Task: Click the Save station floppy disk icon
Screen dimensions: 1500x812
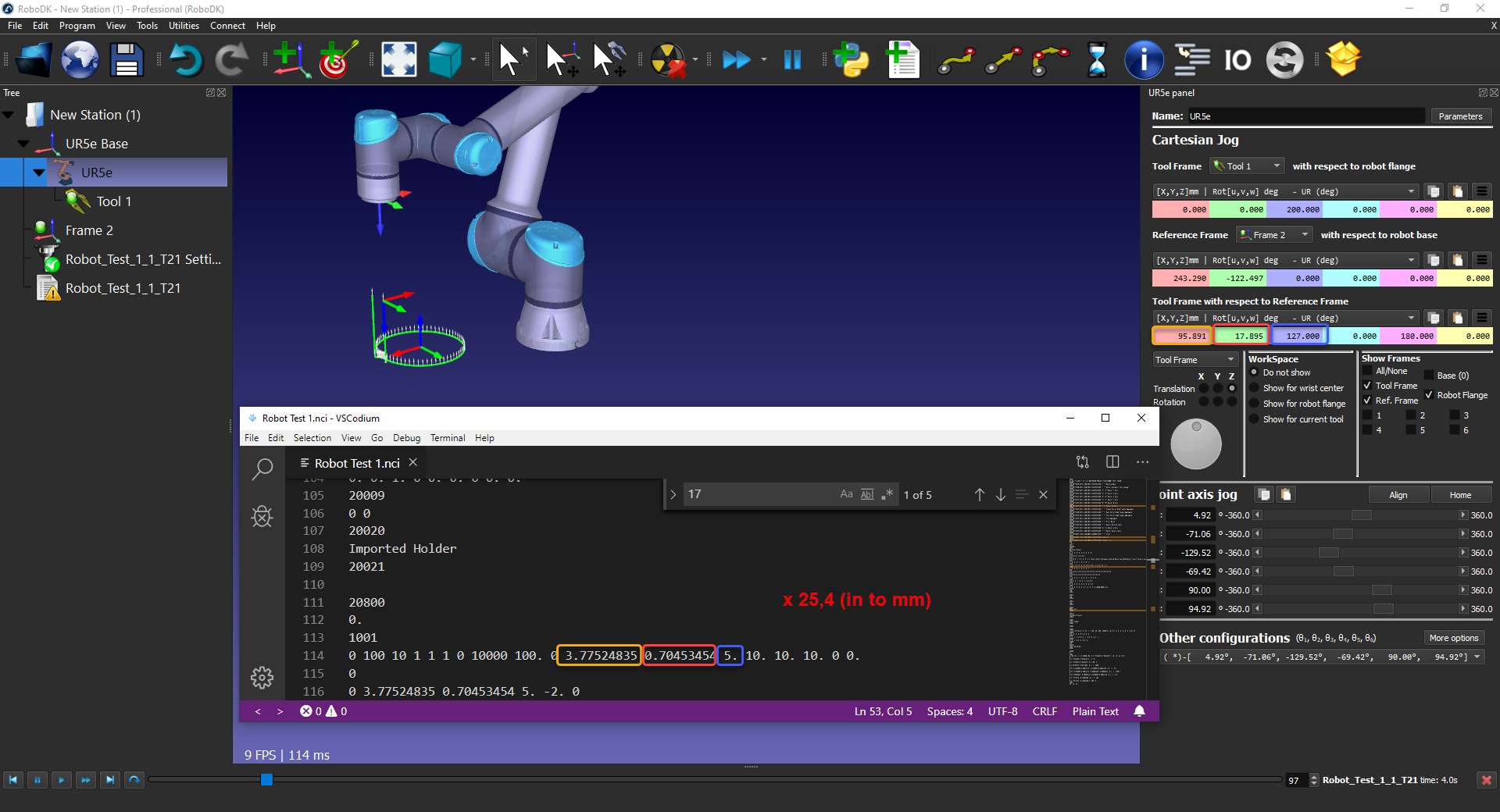Action: tap(127, 60)
